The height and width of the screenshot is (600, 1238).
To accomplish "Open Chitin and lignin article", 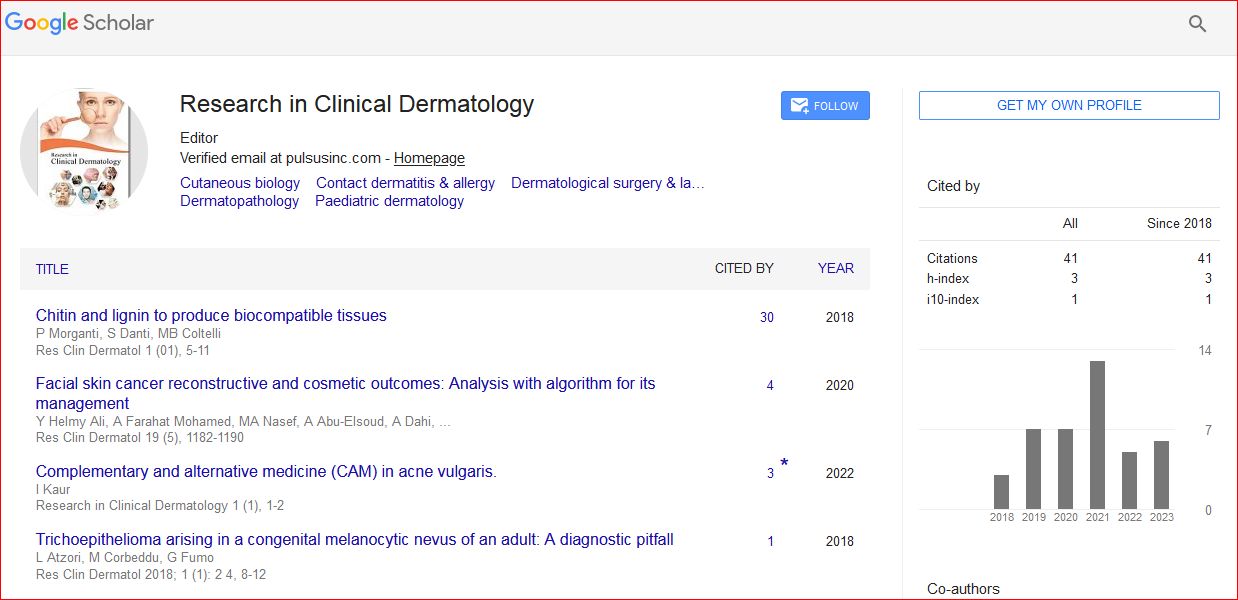I will pyautogui.click(x=211, y=316).
